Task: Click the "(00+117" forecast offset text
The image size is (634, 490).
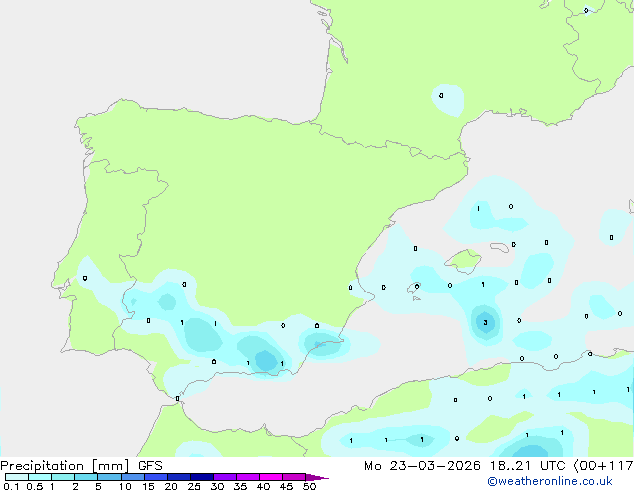Action: tap(603, 466)
